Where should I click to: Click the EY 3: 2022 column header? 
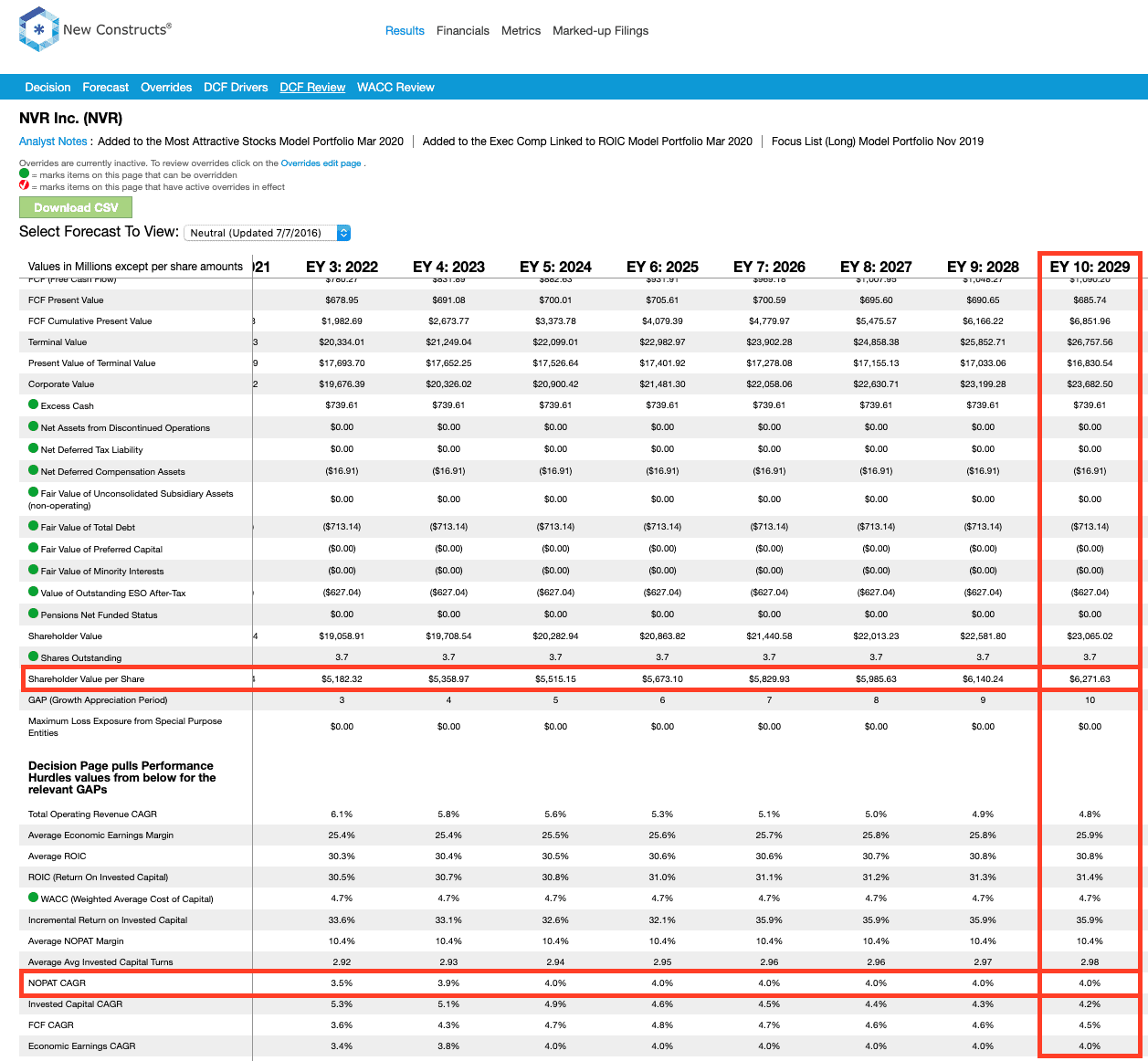pyautogui.click(x=342, y=267)
